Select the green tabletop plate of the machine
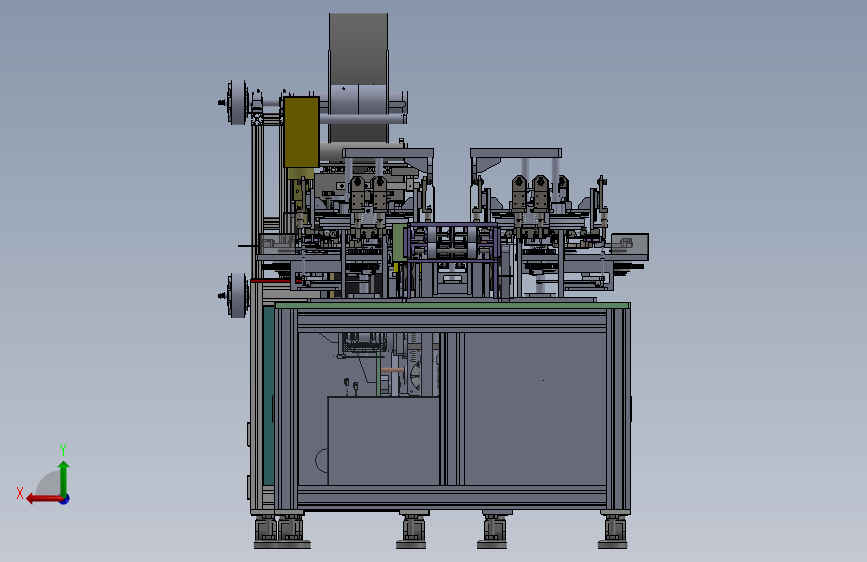This screenshot has height=562, width=867. pos(452,305)
